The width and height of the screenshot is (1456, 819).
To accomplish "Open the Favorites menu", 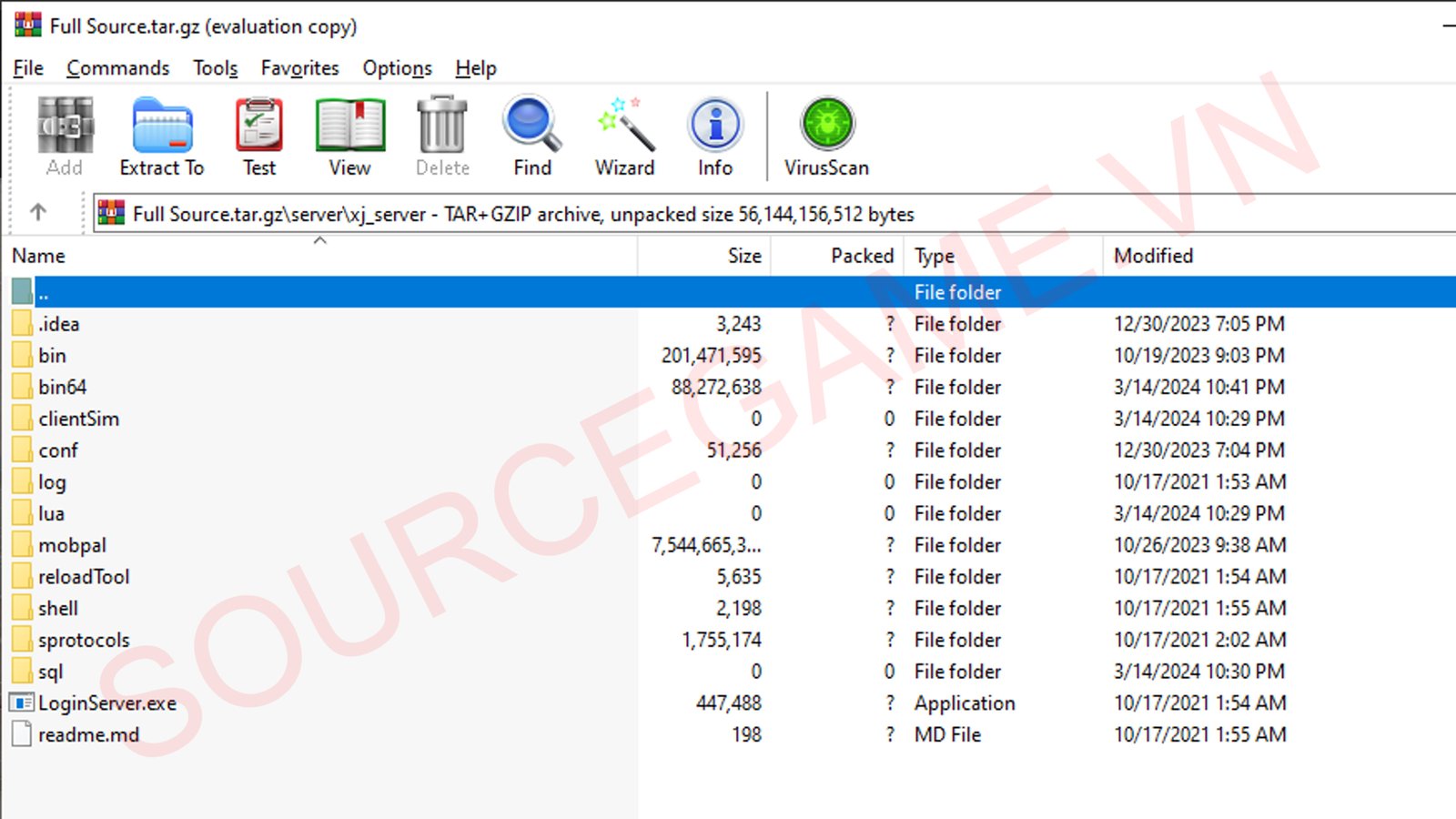I will point(299,68).
